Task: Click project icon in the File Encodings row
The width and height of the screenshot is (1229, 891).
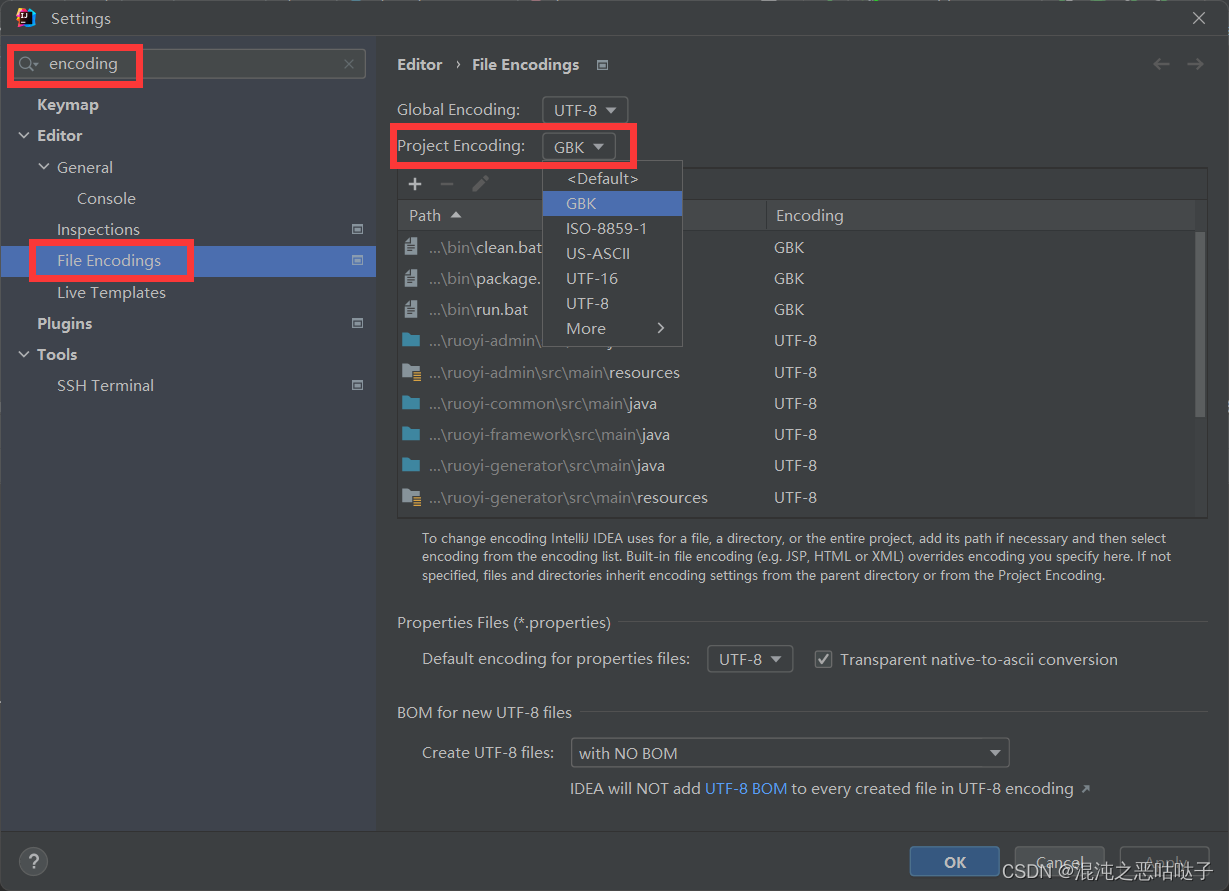Action: (x=357, y=260)
